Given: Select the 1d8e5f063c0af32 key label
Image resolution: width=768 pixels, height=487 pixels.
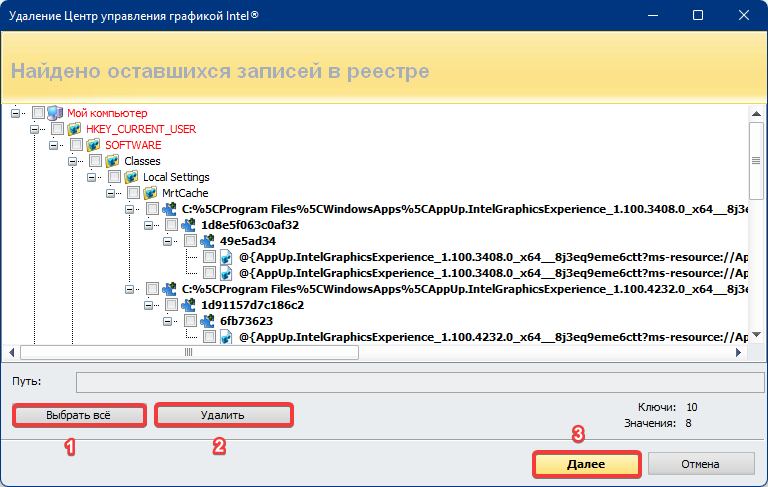Looking at the screenshot, I should [250, 225].
